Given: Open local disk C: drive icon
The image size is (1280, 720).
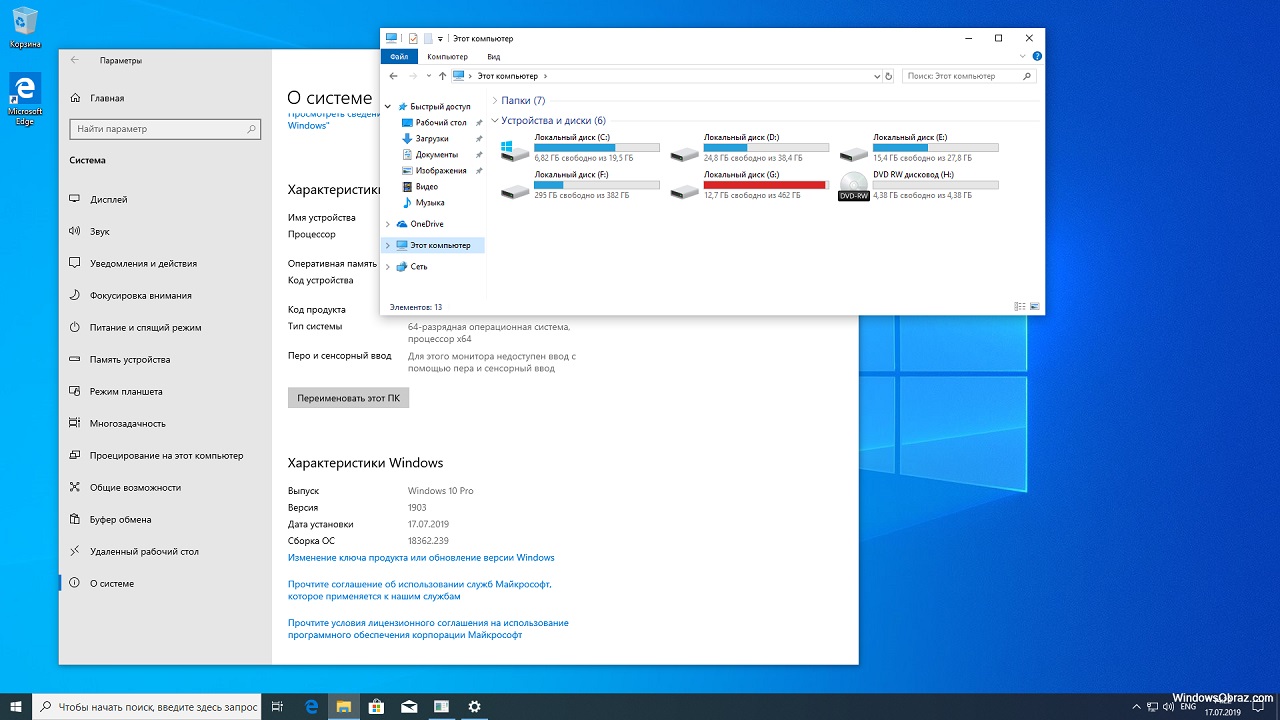Looking at the screenshot, I should (515, 152).
